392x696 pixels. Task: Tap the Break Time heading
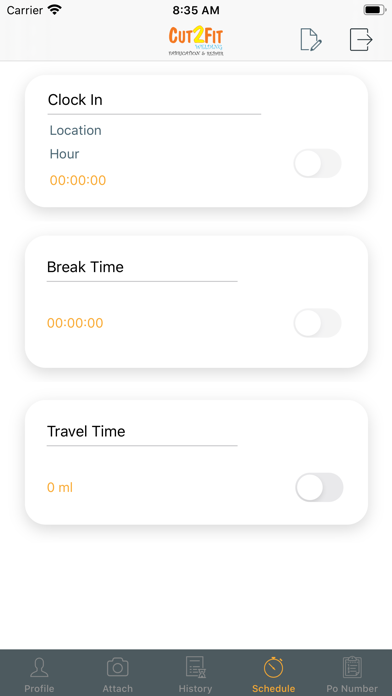85,267
